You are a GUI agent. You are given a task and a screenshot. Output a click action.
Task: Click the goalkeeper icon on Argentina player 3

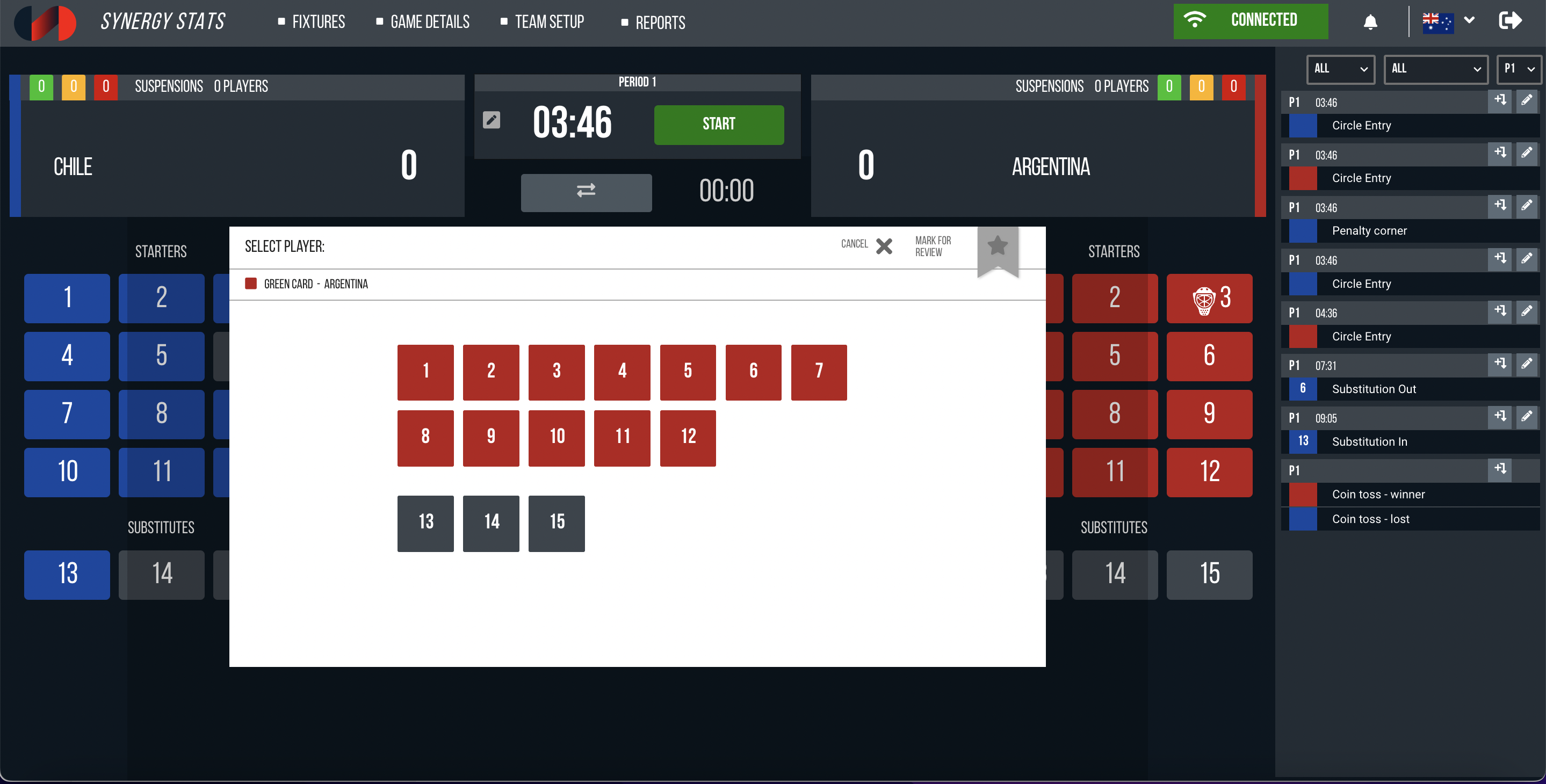coord(1201,298)
